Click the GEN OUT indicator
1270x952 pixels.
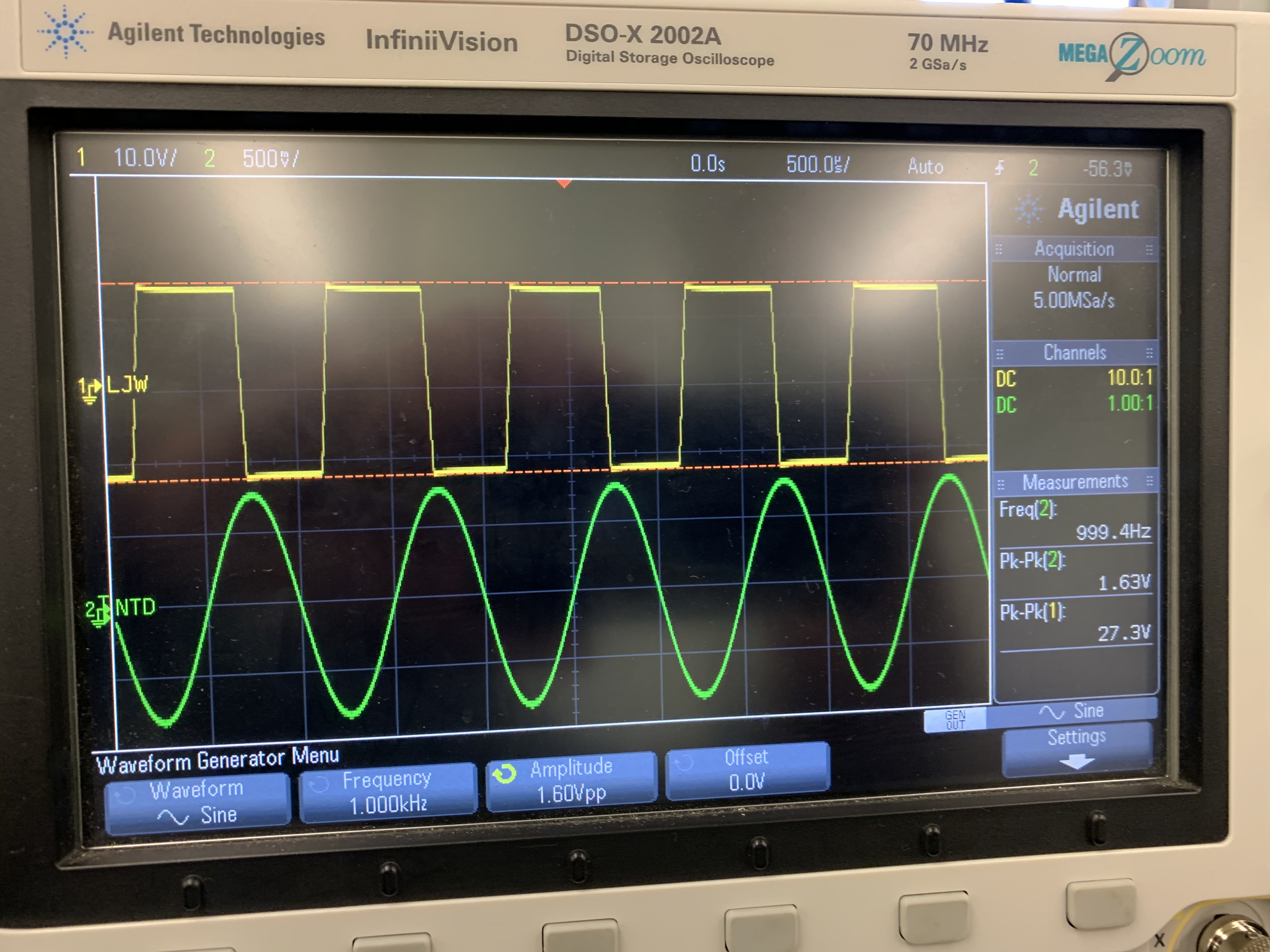(955, 720)
